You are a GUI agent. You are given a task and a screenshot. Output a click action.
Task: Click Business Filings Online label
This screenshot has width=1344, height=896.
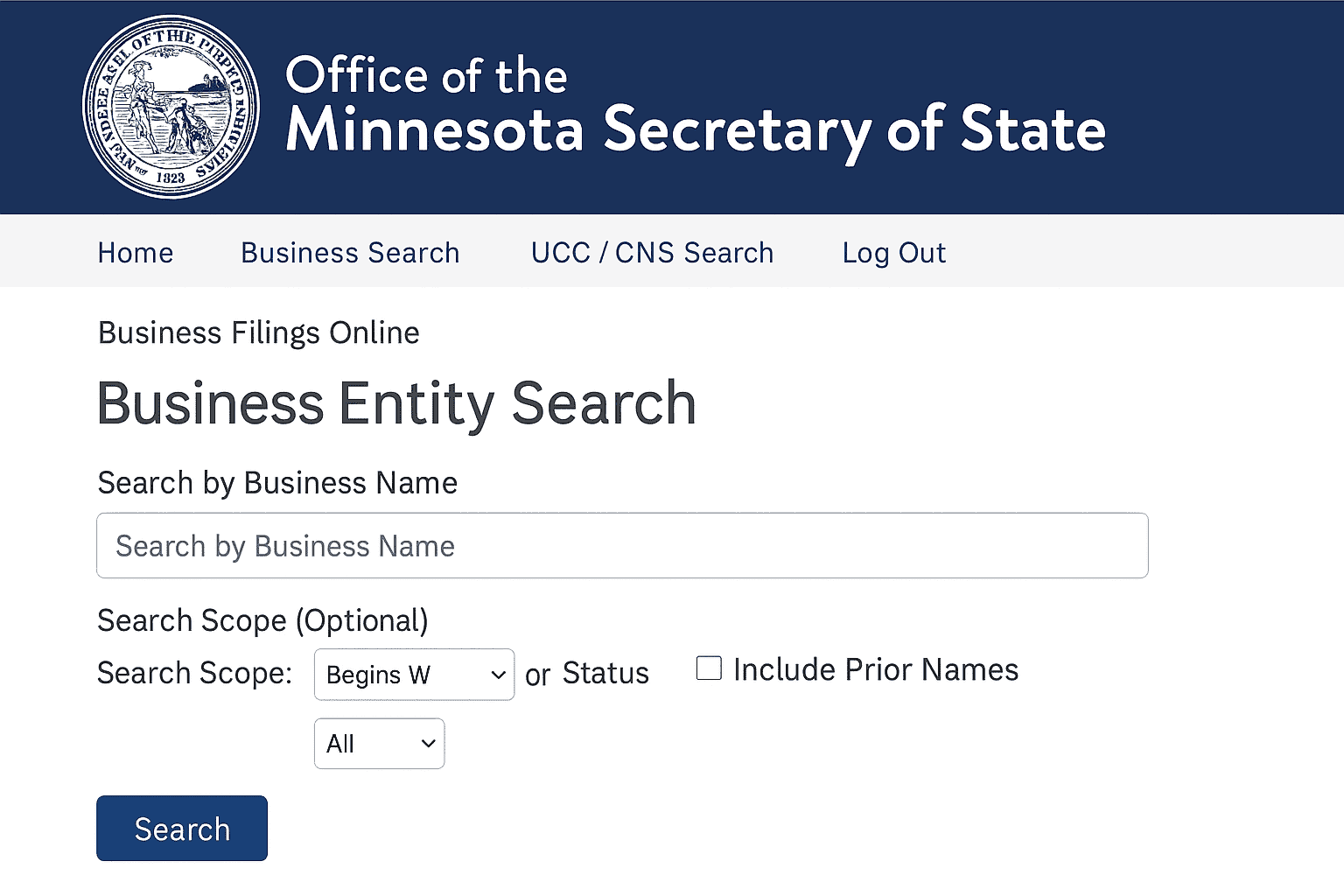(x=258, y=332)
